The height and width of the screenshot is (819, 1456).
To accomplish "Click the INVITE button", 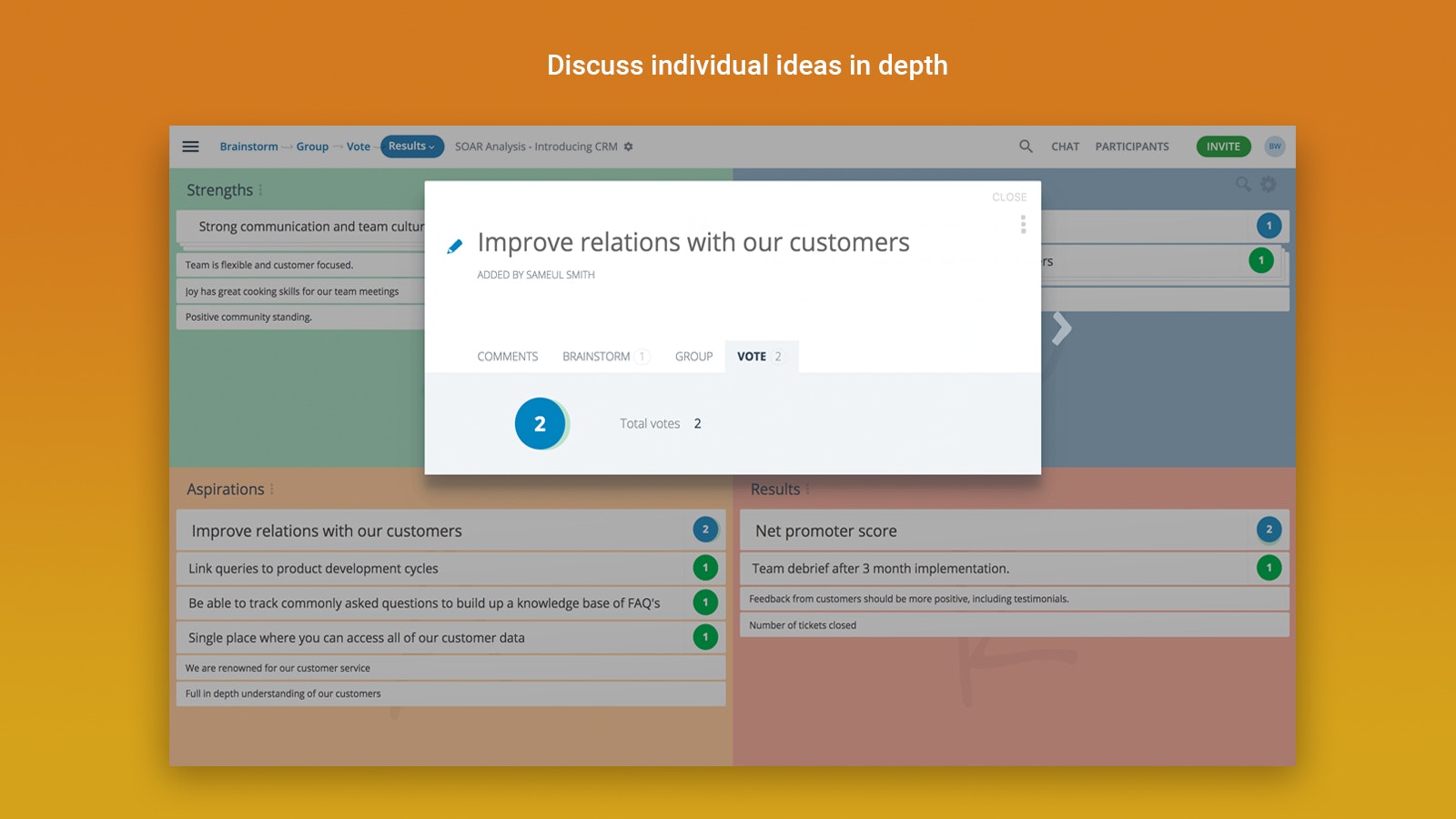I will point(1223,147).
